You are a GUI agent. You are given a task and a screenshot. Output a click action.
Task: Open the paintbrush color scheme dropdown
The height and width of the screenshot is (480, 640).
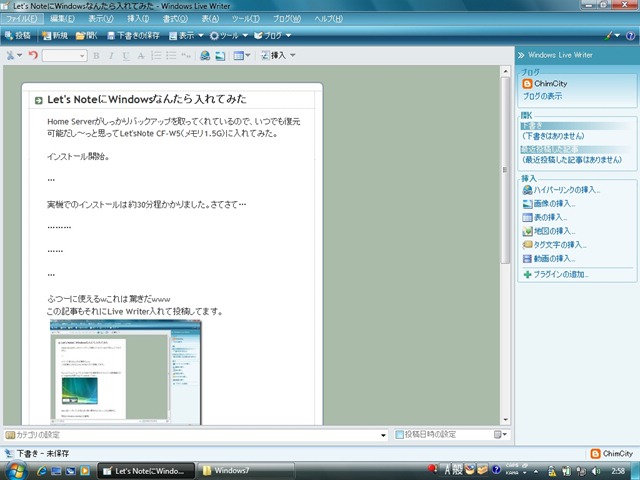611,36
